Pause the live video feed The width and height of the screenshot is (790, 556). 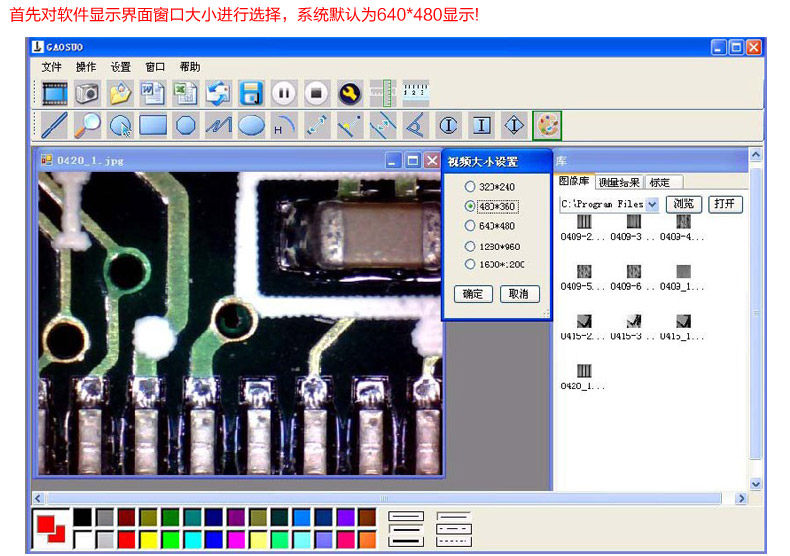point(284,93)
